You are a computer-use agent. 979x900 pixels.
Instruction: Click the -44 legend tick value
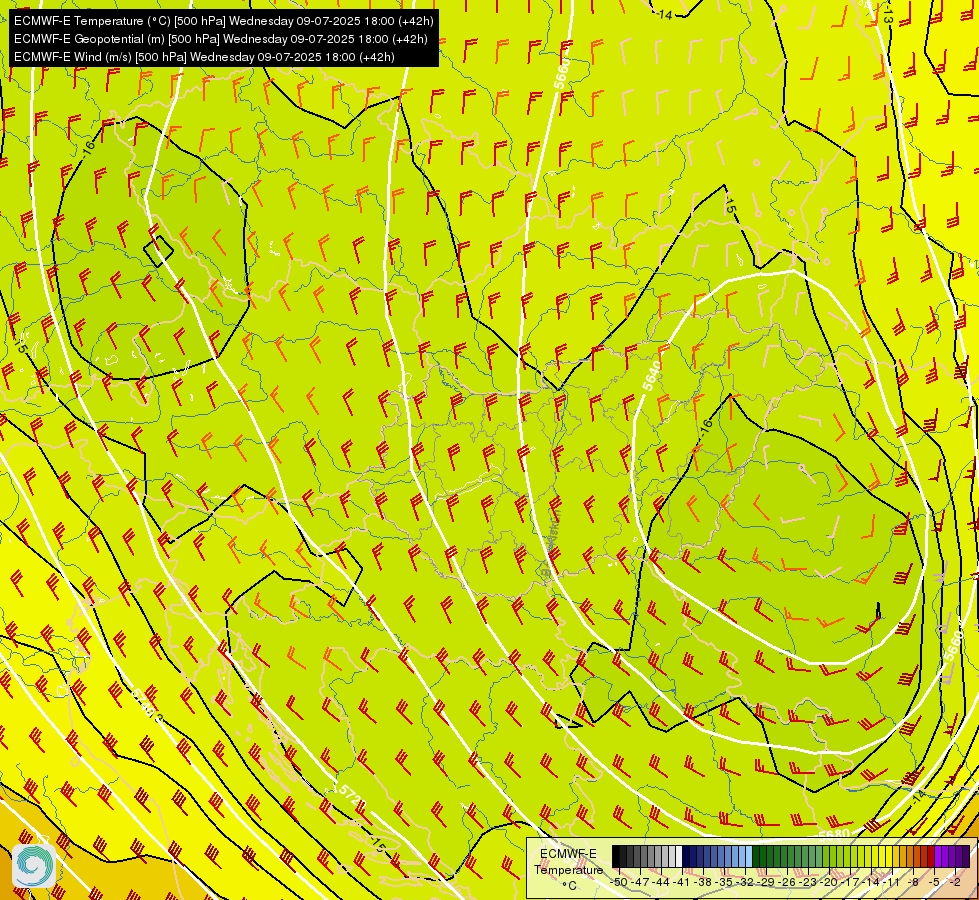coord(661,882)
